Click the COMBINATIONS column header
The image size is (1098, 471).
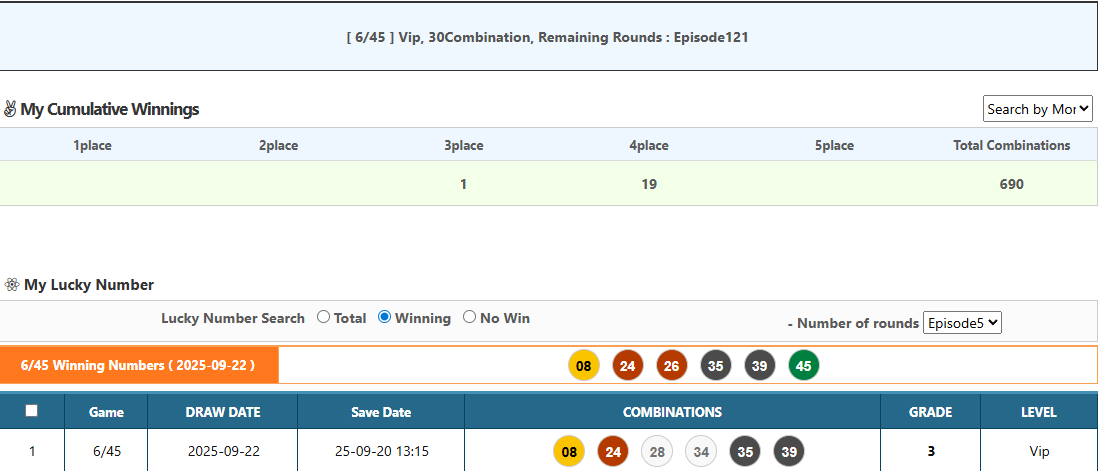tap(672, 412)
